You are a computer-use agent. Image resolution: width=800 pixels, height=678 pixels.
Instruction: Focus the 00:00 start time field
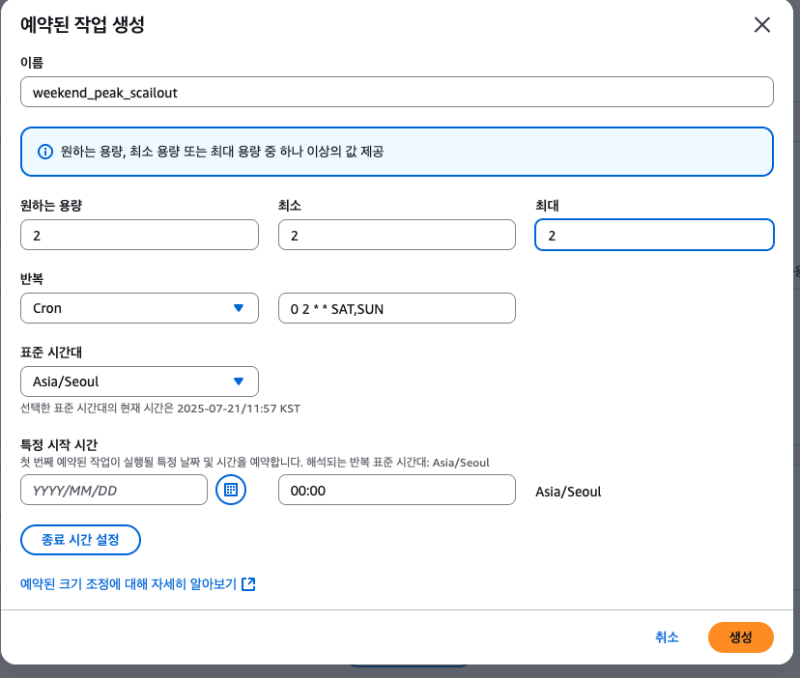pyautogui.click(x=396, y=490)
